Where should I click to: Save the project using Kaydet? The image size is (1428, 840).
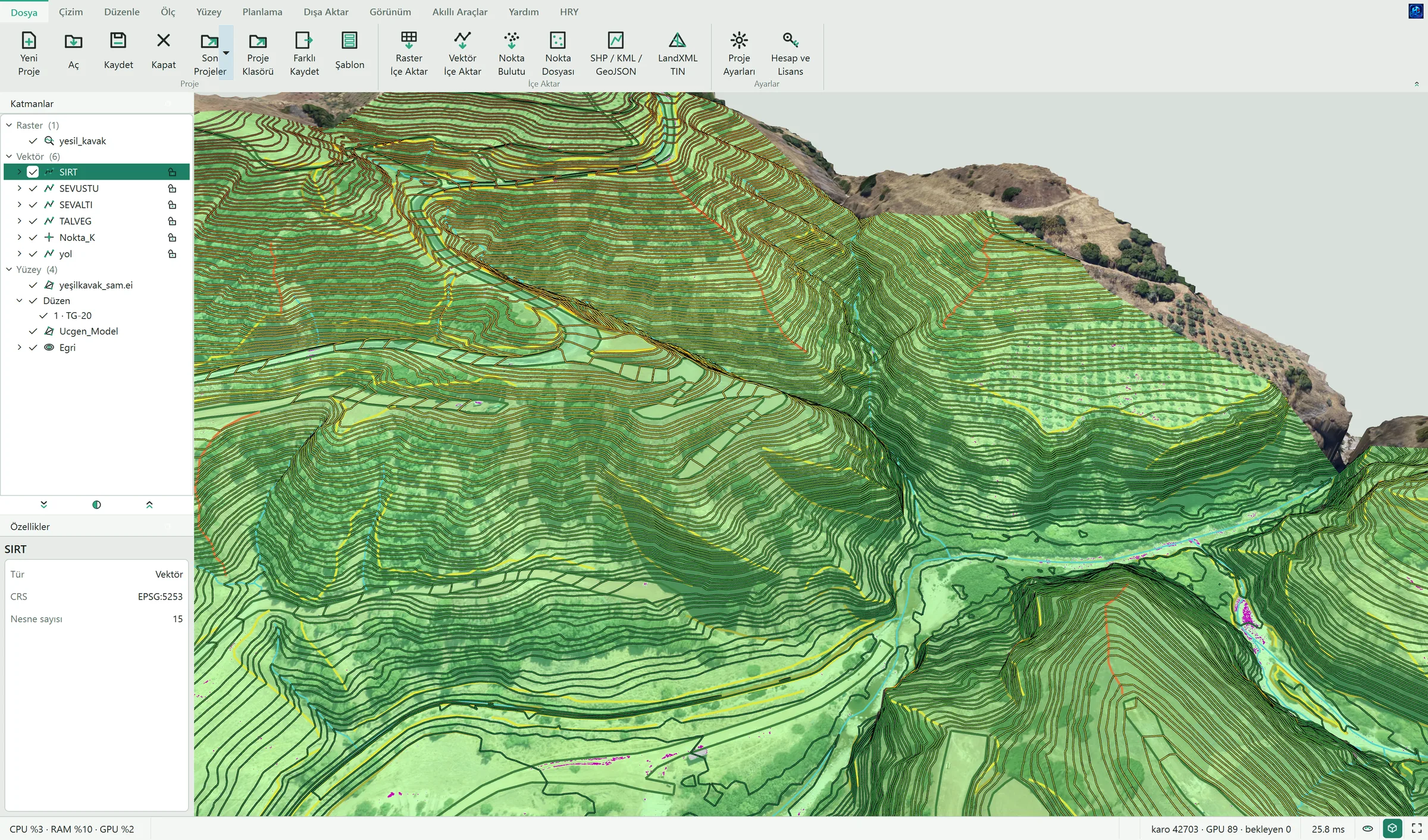(x=118, y=51)
